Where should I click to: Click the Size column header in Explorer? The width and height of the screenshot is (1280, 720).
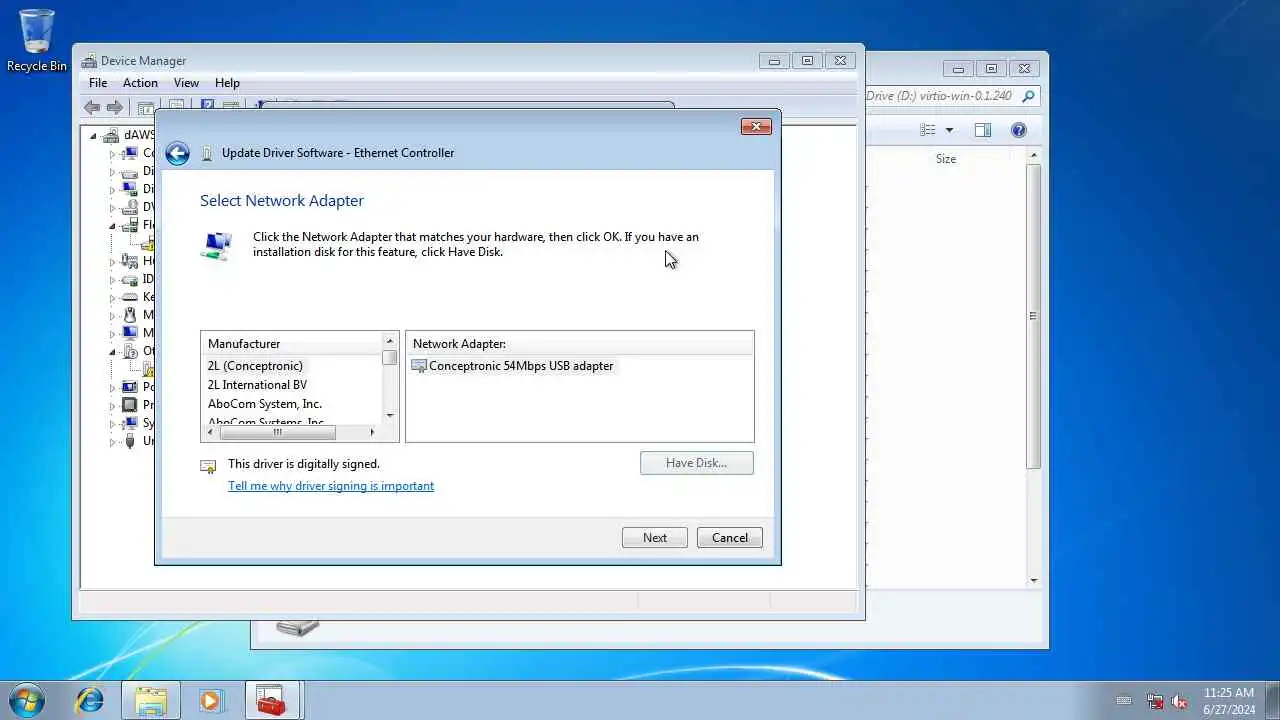click(x=946, y=159)
